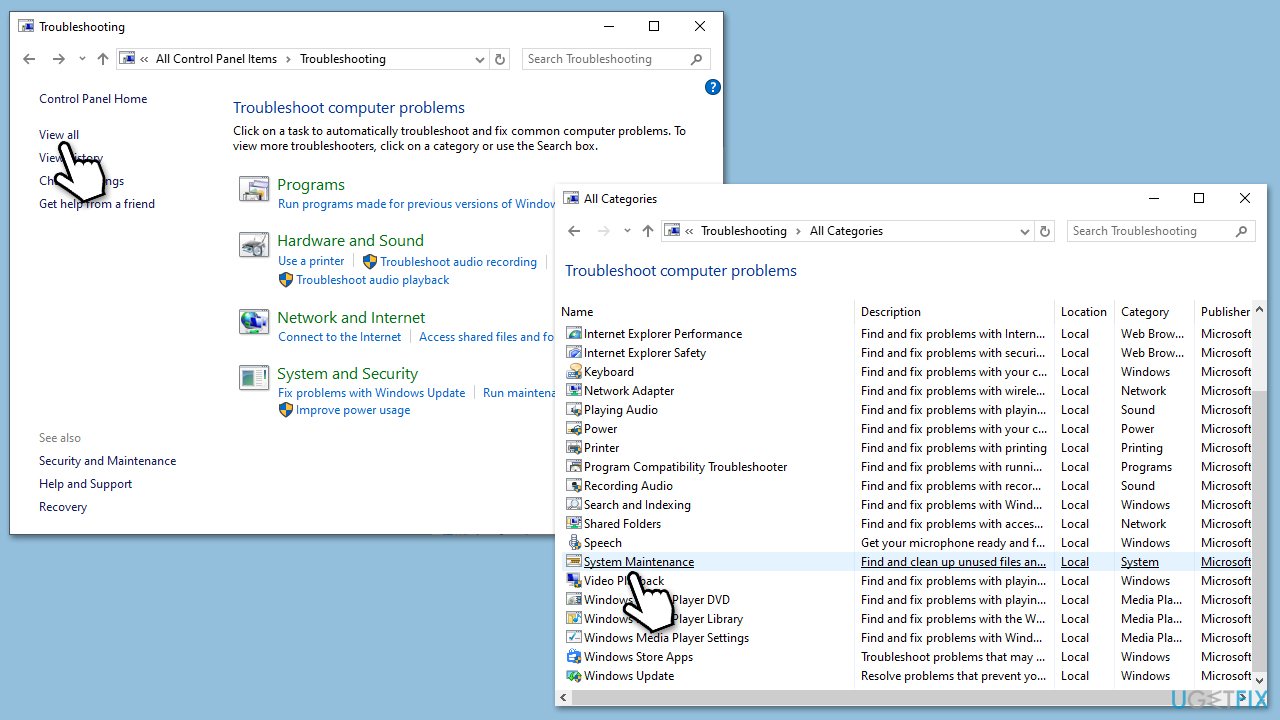The image size is (1280, 720).
Task: Select the Shared Folders troubleshooter icon
Action: click(x=573, y=524)
